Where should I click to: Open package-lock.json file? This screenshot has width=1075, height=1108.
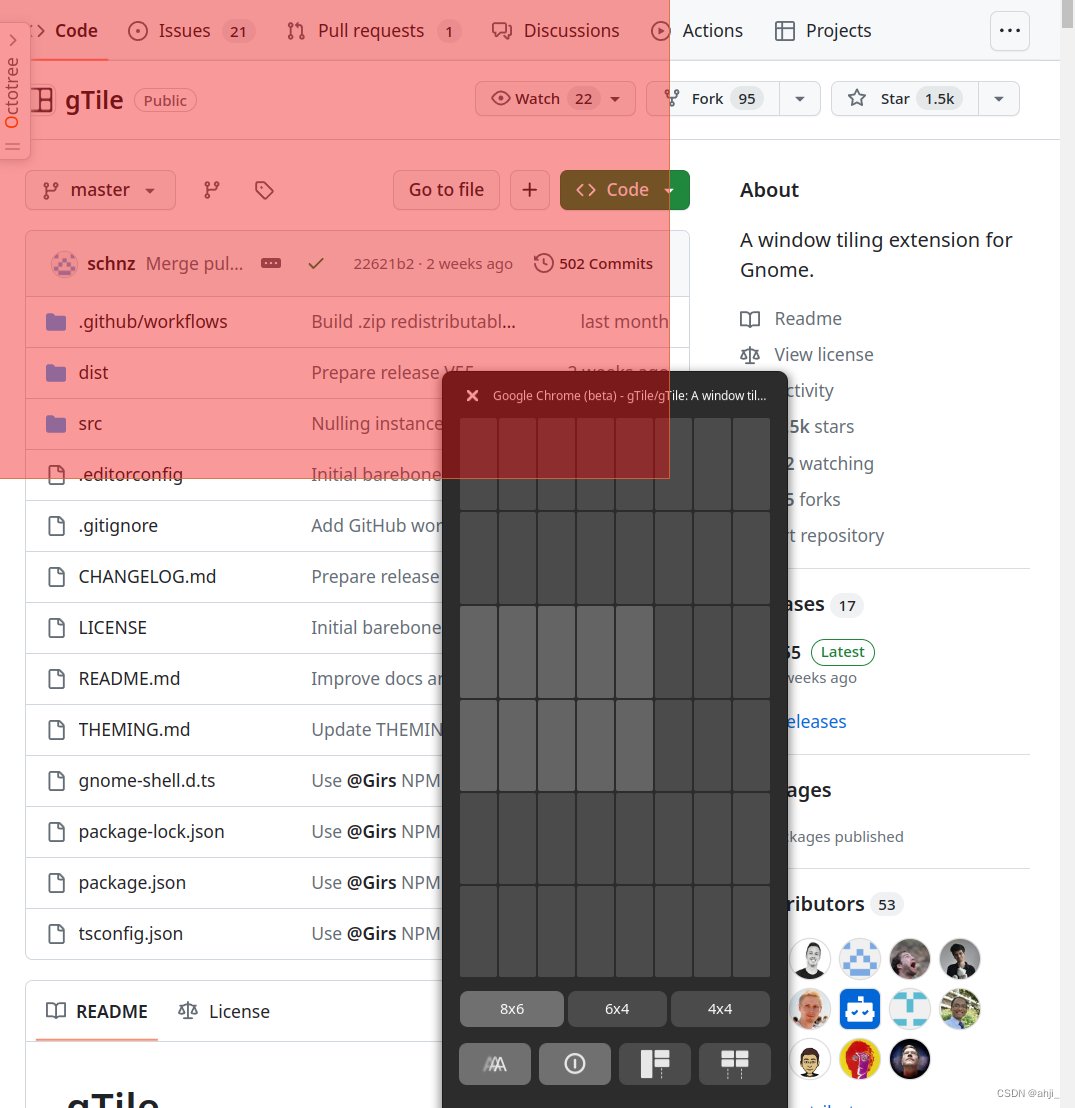click(x=151, y=832)
